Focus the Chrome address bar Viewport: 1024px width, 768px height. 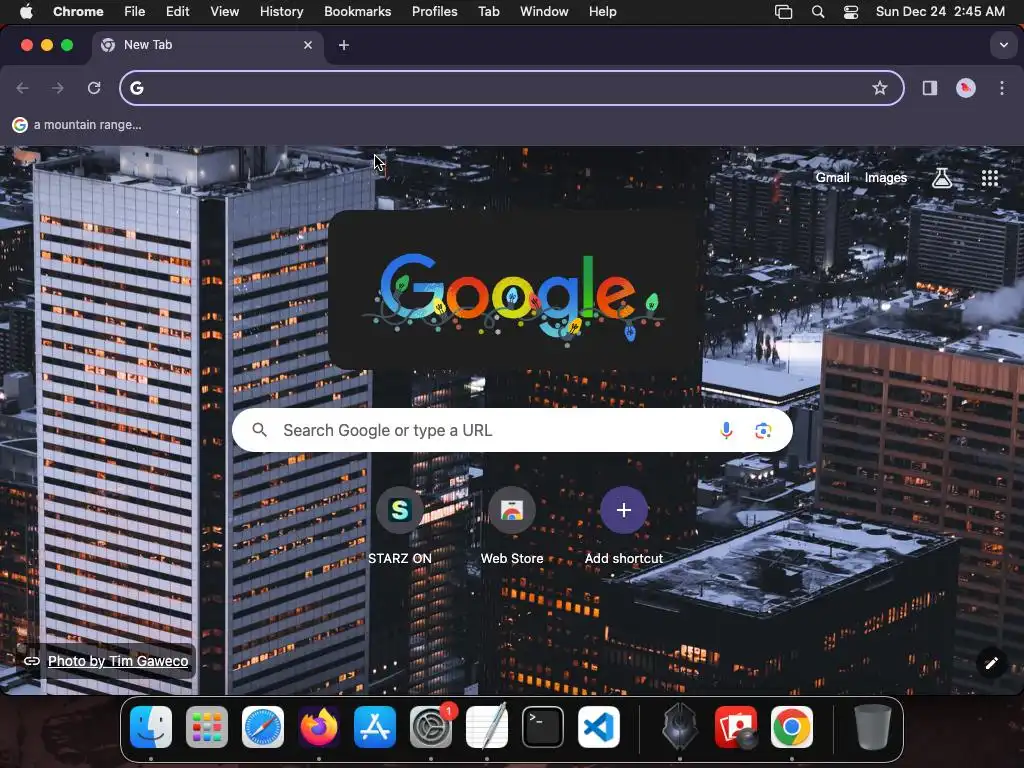511,88
